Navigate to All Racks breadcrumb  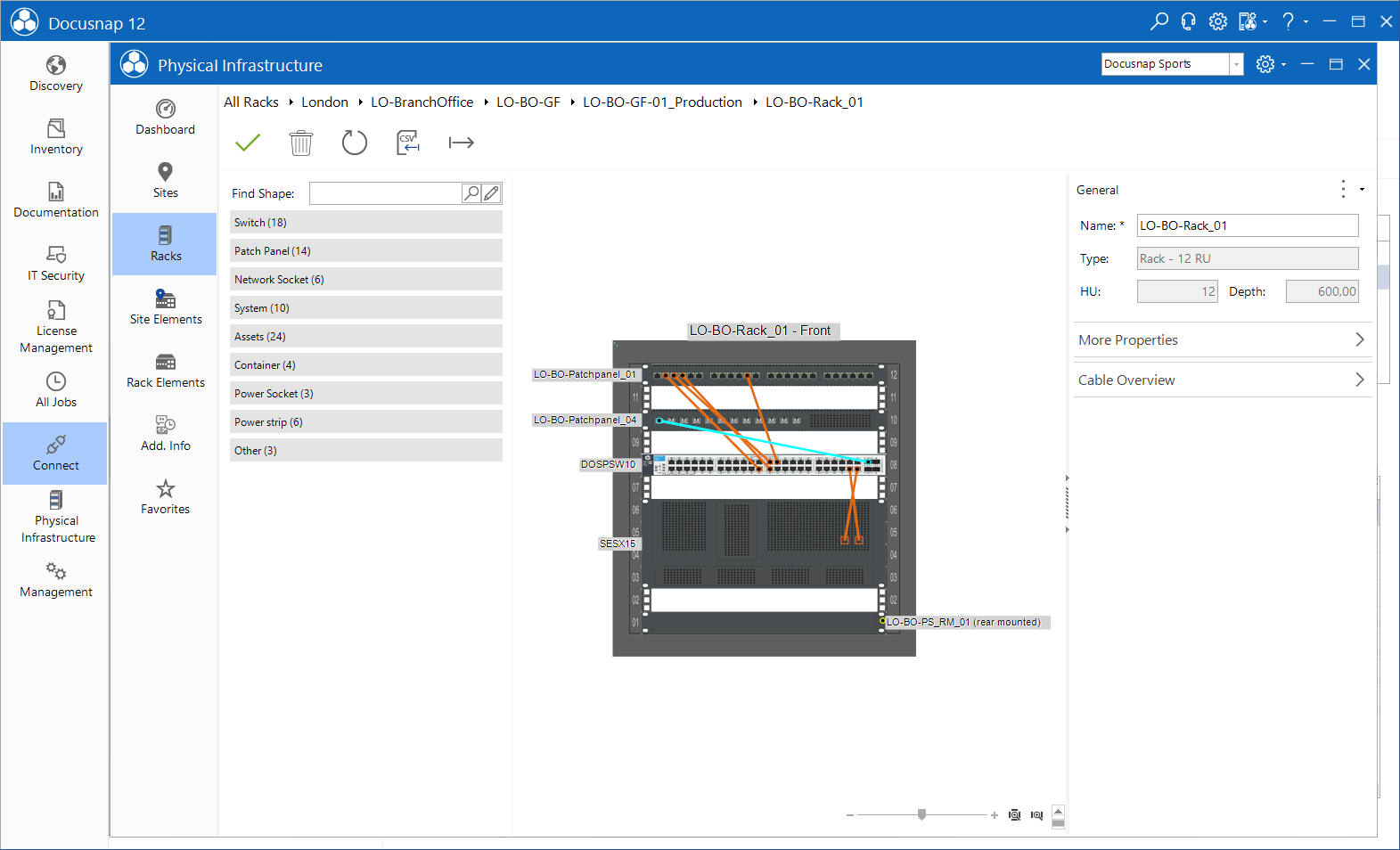coord(251,102)
